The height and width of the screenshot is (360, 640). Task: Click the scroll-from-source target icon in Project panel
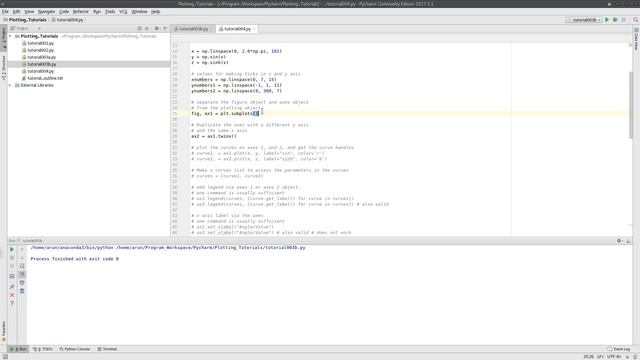click(x=140, y=29)
